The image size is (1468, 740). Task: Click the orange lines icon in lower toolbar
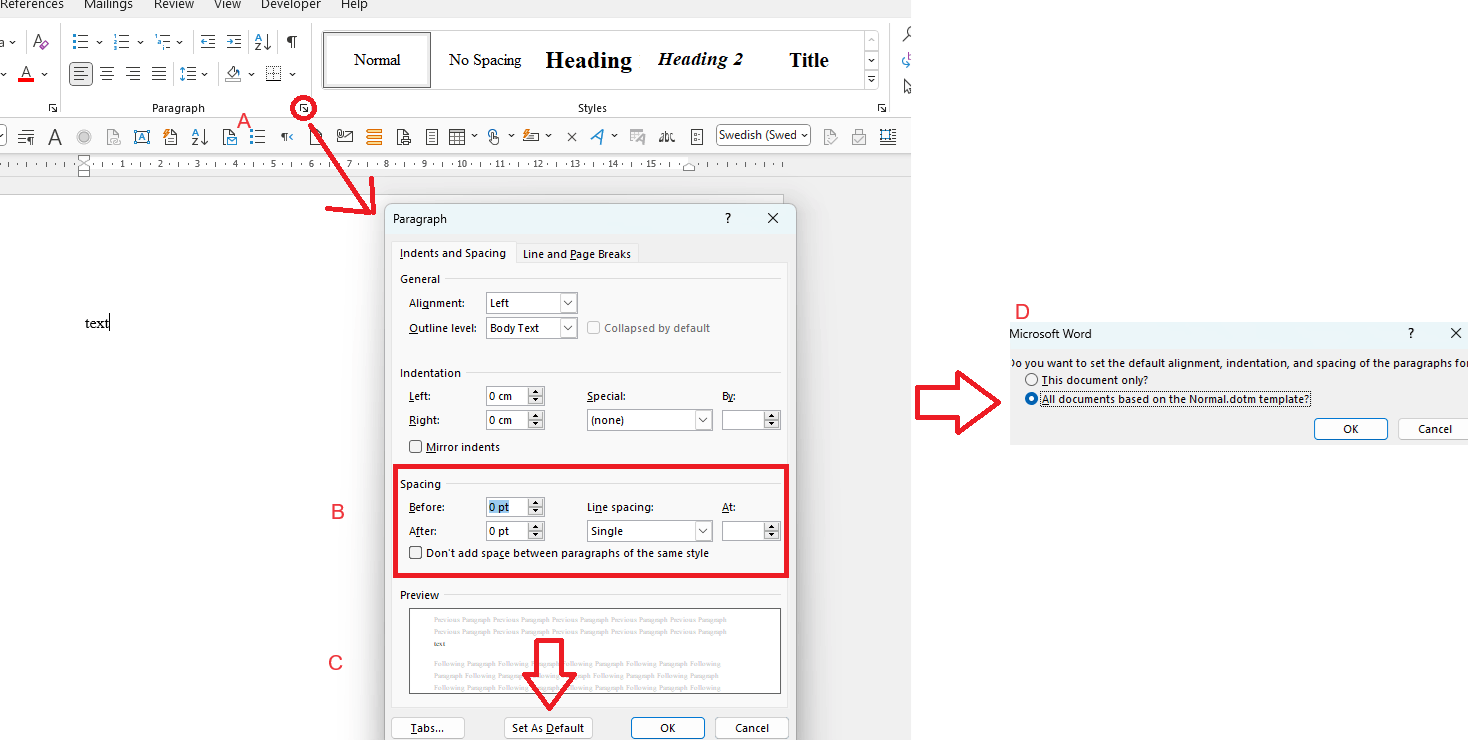click(x=374, y=137)
